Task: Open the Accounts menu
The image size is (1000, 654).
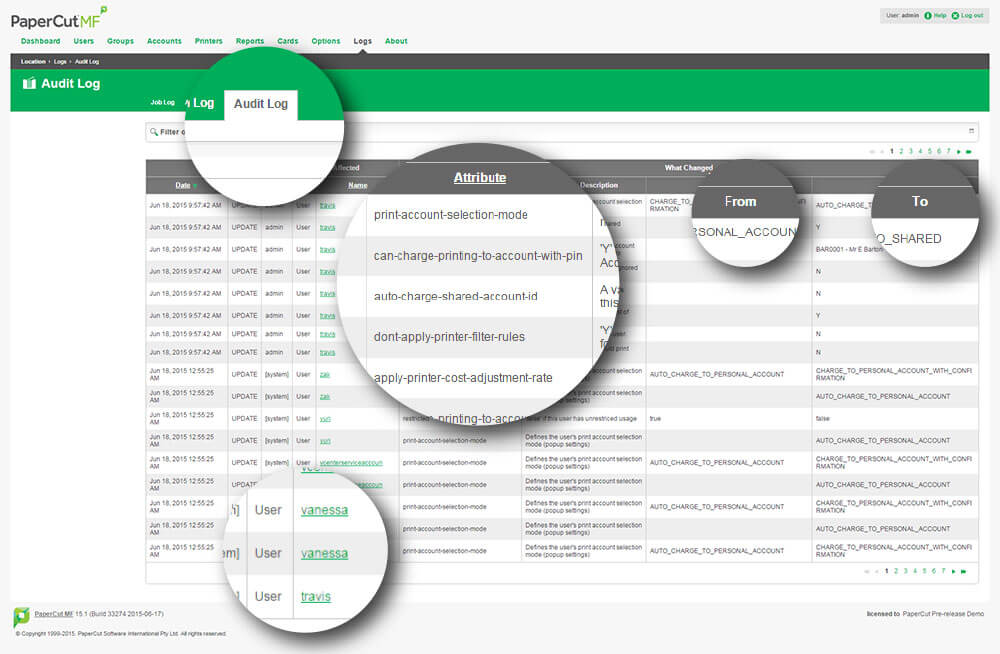Action: tap(164, 41)
